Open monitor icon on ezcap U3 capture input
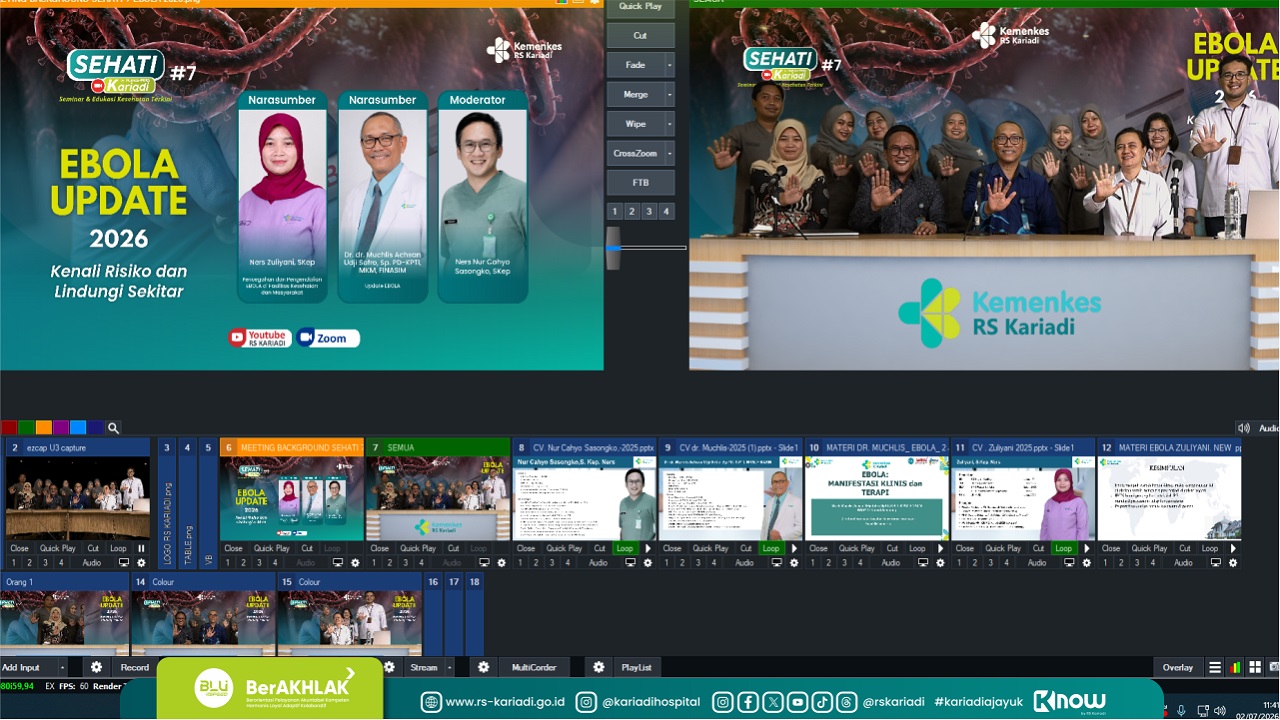The width and height of the screenshot is (1280, 720). click(x=124, y=563)
